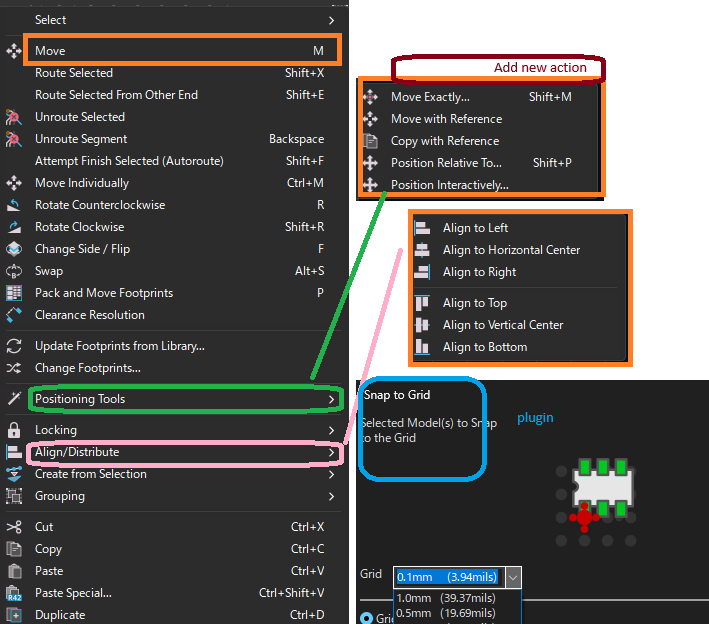Click the plugin link text
This screenshot has width=709, height=624.
tap(535, 418)
